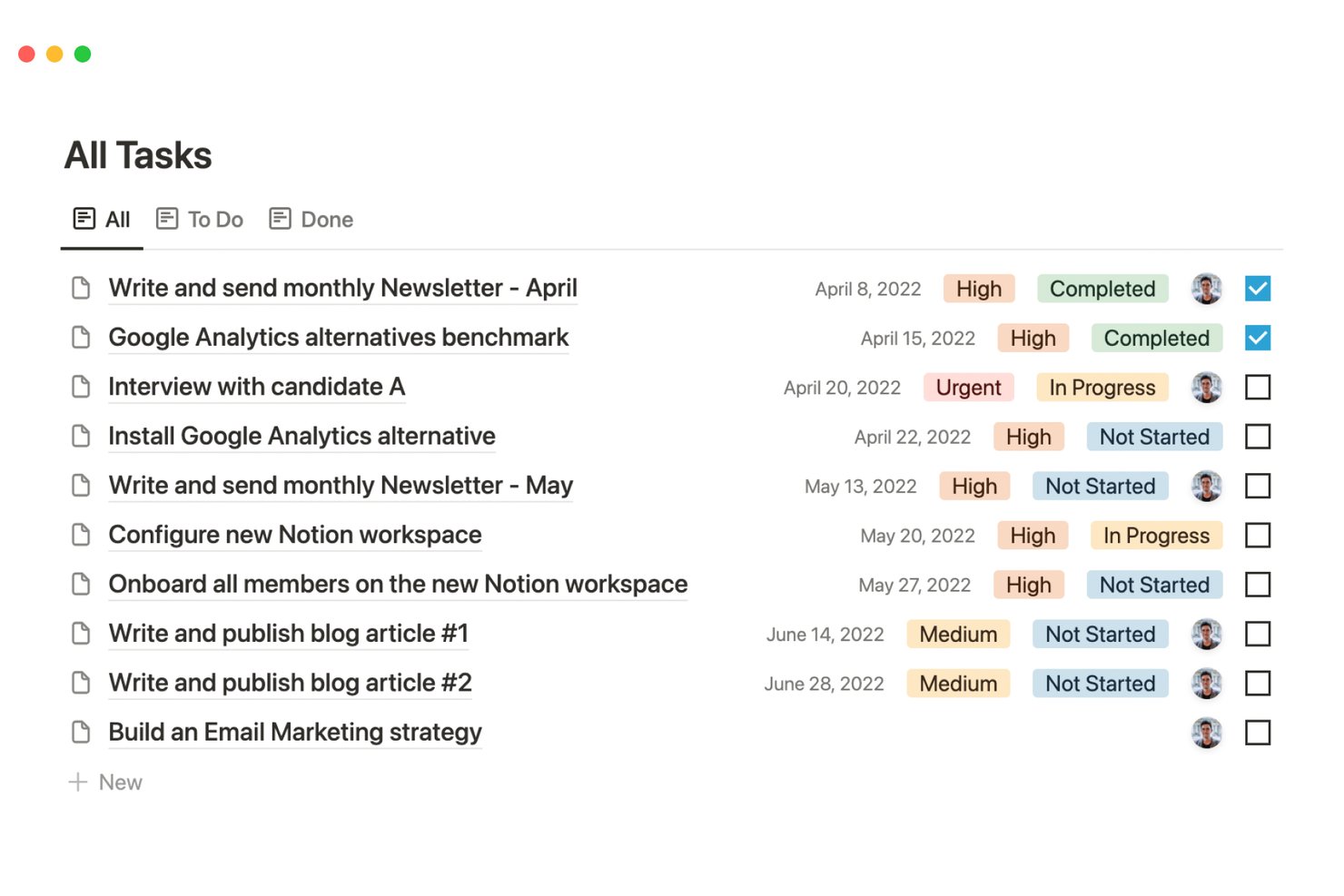The height and width of the screenshot is (896, 1344).
Task: Click assignee avatar on Newsletter - April row
Action: (x=1207, y=289)
